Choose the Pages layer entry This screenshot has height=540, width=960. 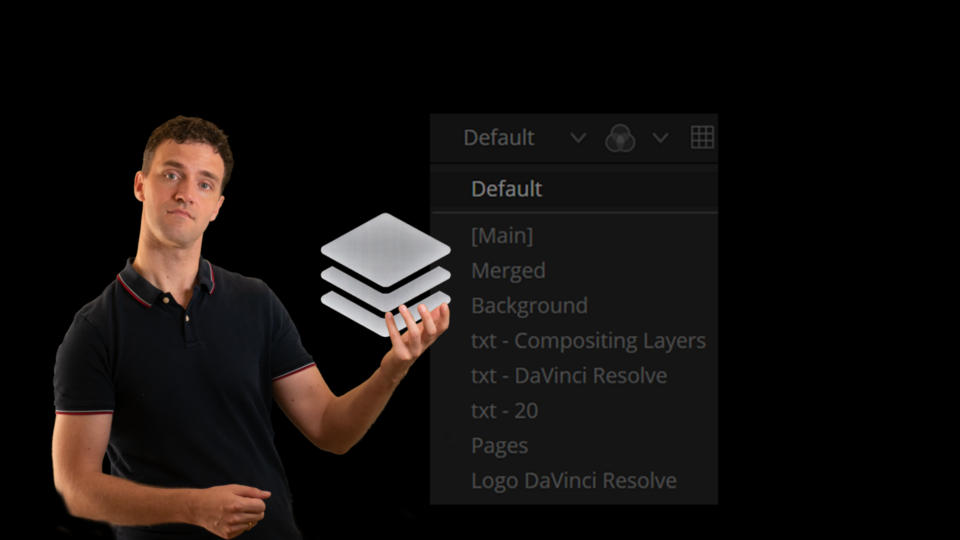500,446
